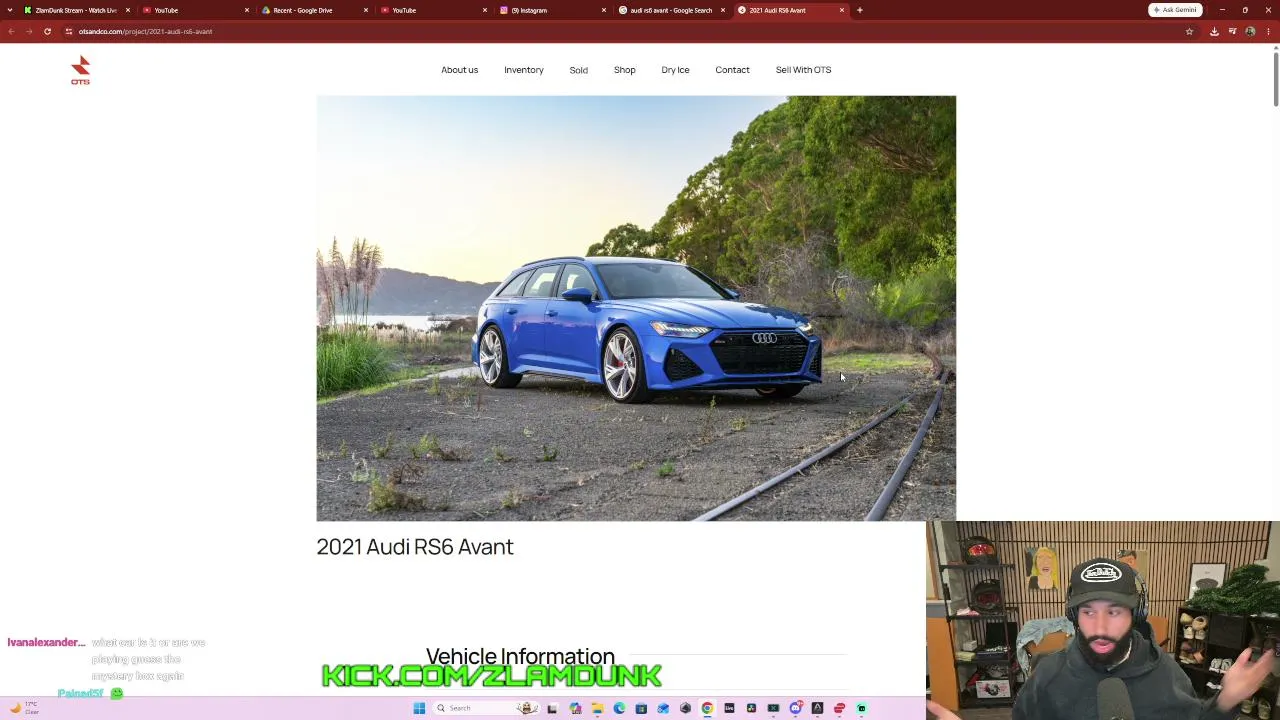Click the 2021 Audi RS6 Avant heading
1280x720 pixels.
tap(415, 547)
